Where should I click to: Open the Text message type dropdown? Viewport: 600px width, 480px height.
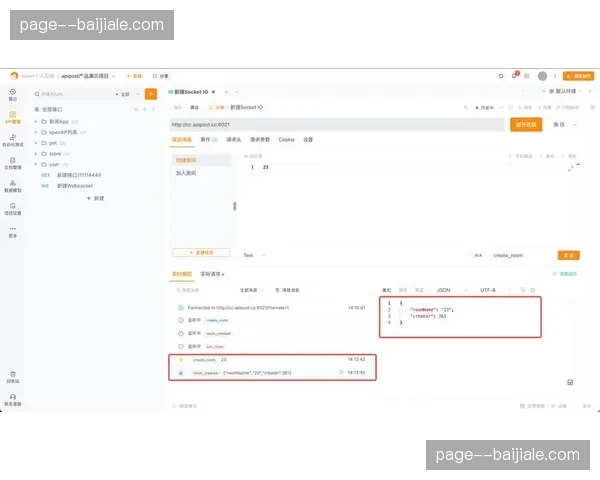pyautogui.click(x=250, y=255)
